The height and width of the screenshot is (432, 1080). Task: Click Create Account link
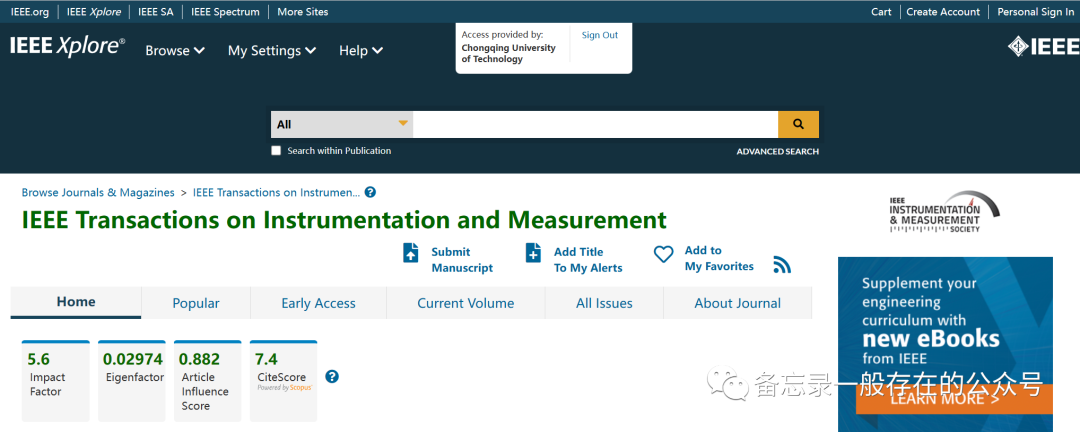point(943,12)
